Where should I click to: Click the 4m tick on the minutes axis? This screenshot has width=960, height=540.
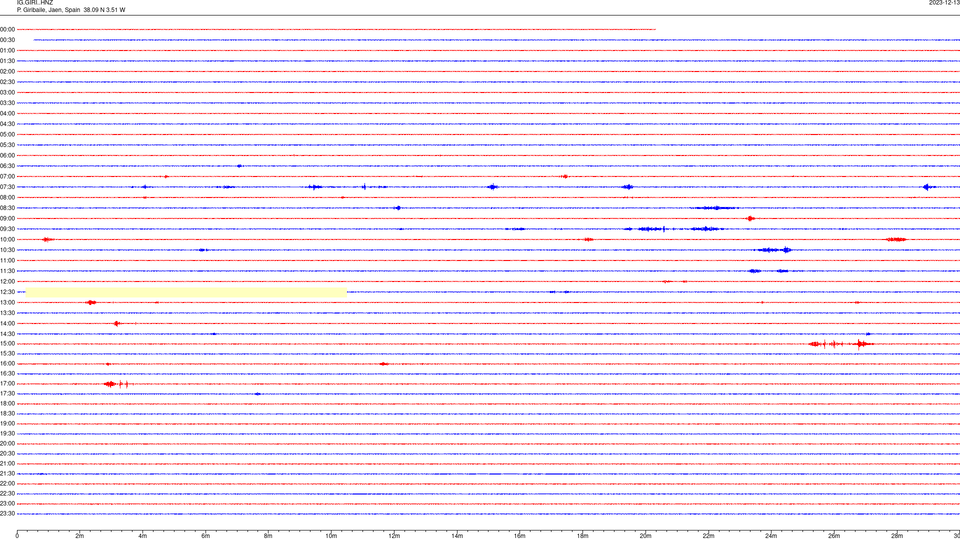pos(143,536)
